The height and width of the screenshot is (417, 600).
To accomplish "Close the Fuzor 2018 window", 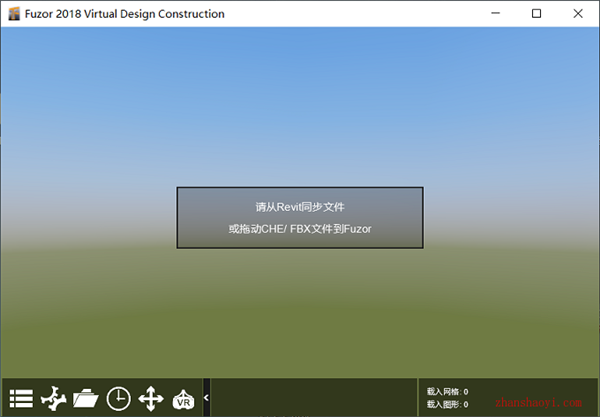I will tap(578, 13).
